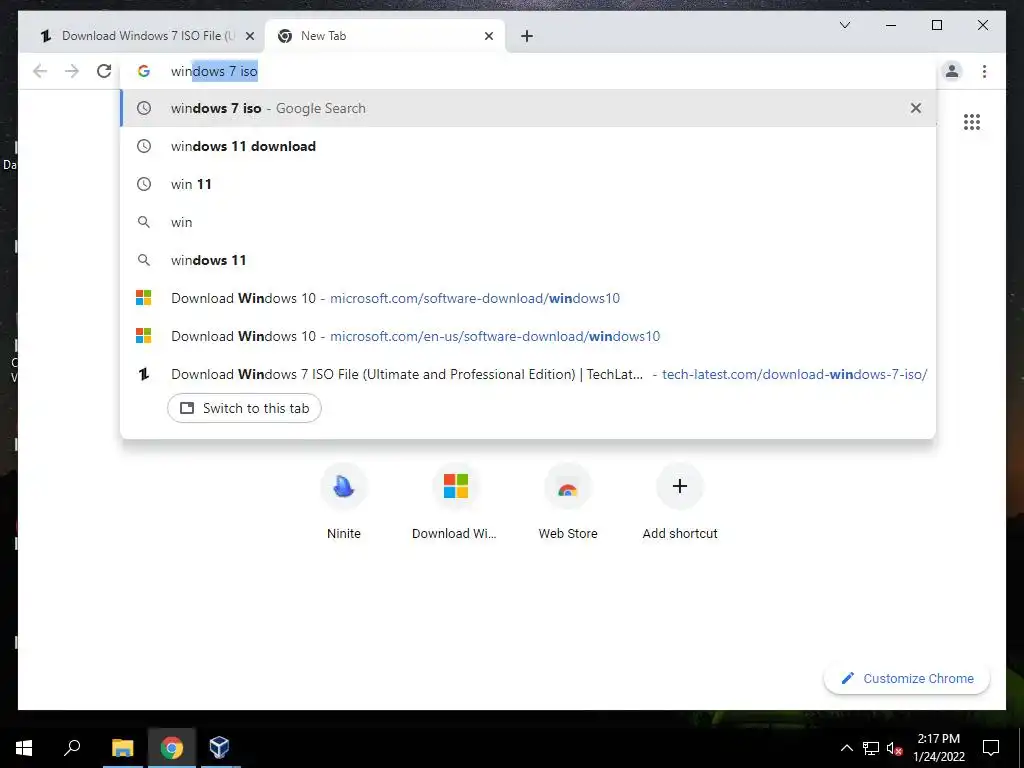
Task: Open the Web Store shortcut
Action: pyautogui.click(x=568, y=502)
